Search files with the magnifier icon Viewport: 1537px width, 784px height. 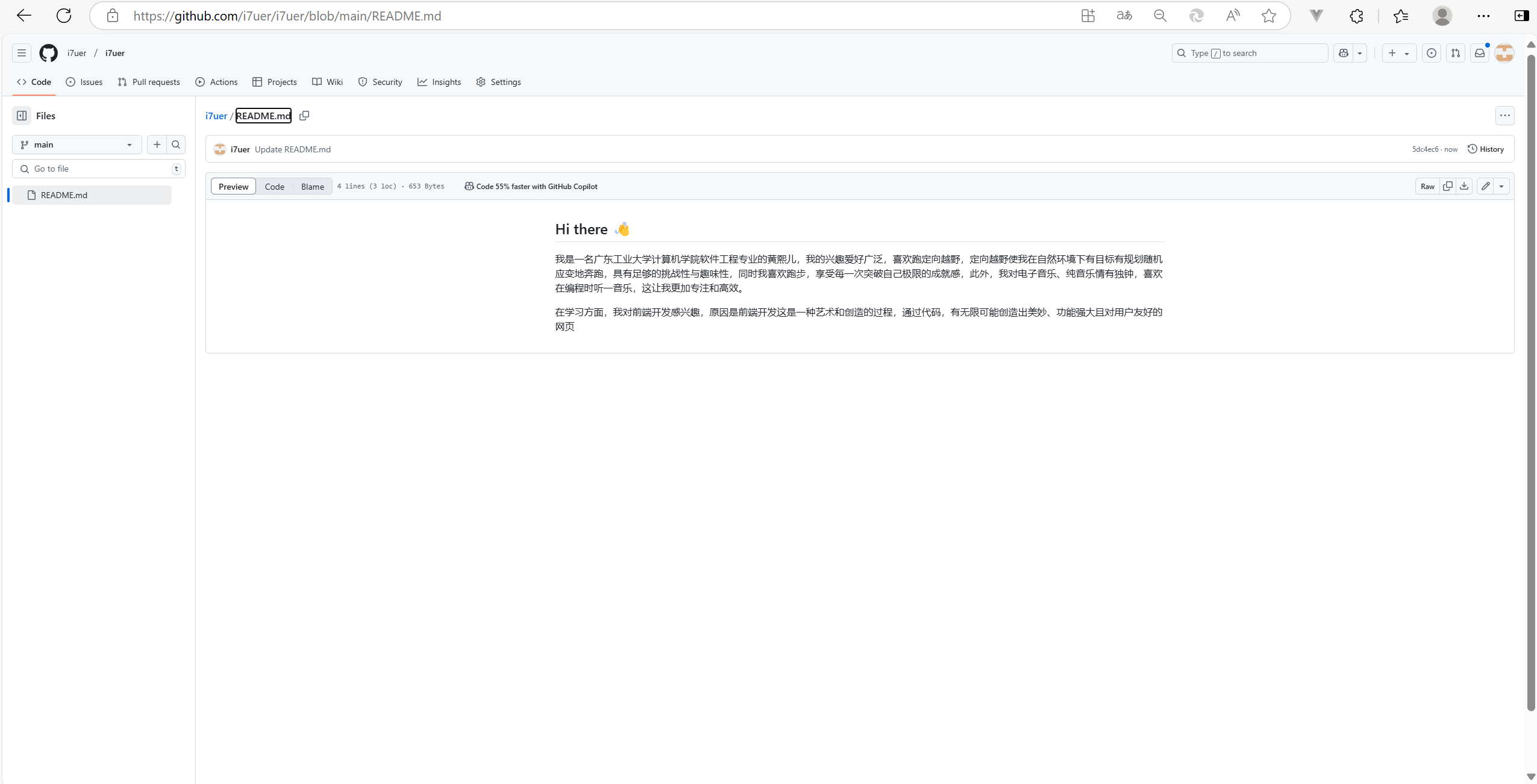tap(176, 145)
